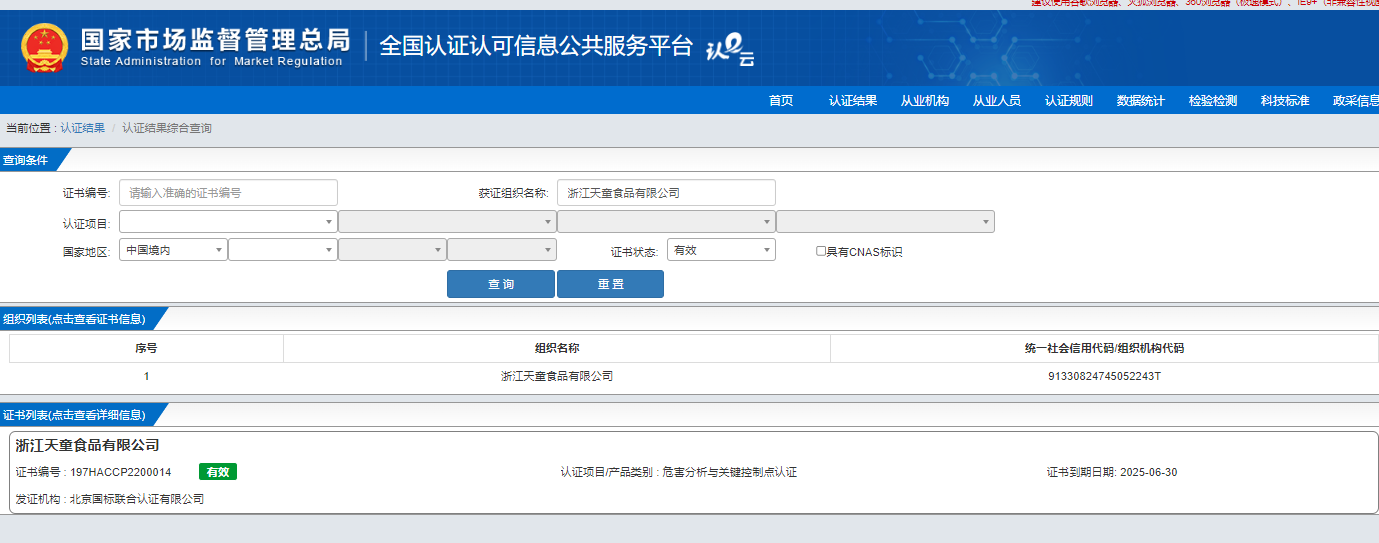The image size is (1379, 543).
Task: Click the 国家市场监督管理总局 title
Action: pyautogui.click(x=215, y=40)
